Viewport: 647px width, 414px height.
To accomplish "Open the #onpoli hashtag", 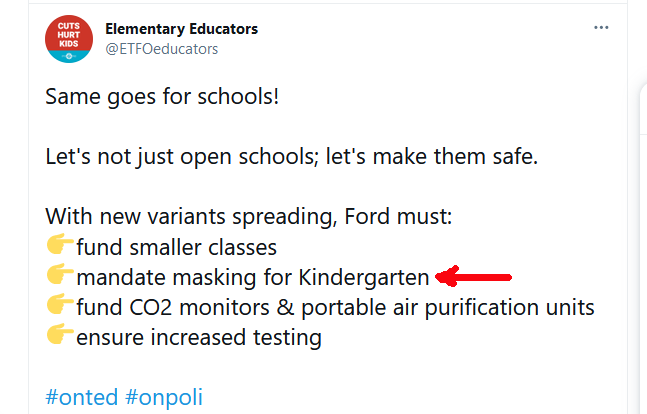I will (164, 397).
